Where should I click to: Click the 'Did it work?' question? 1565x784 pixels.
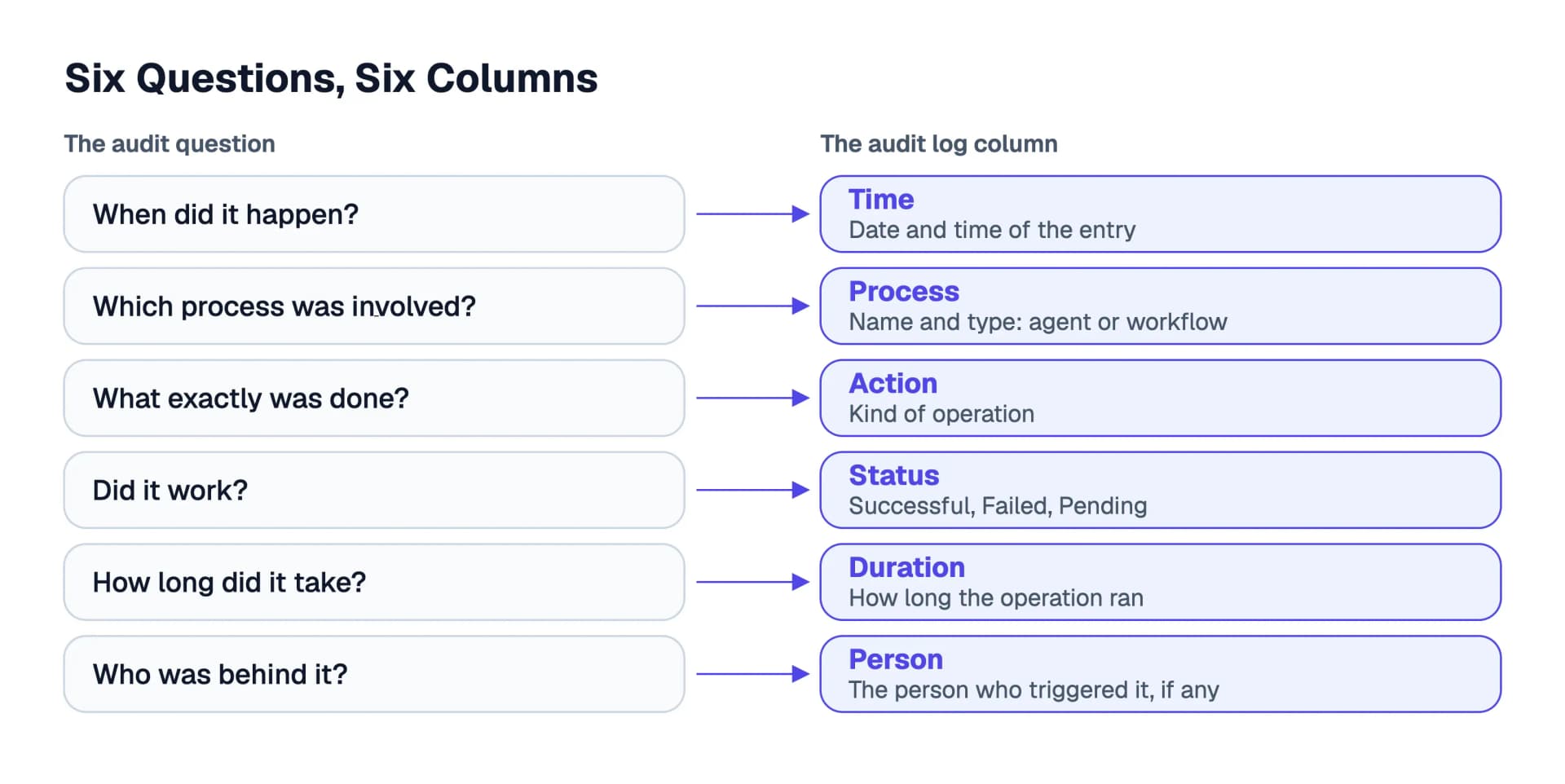(x=170, y=491)
